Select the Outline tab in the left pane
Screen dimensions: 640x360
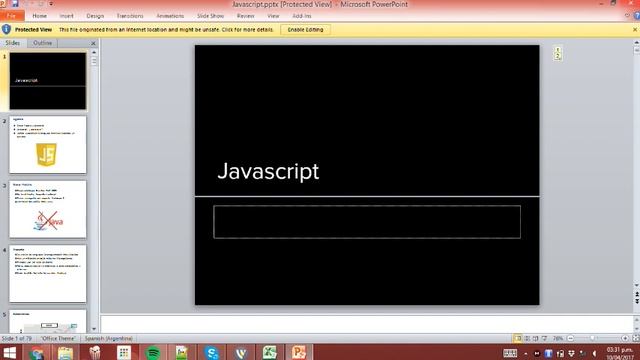click(x=42, y=43)
